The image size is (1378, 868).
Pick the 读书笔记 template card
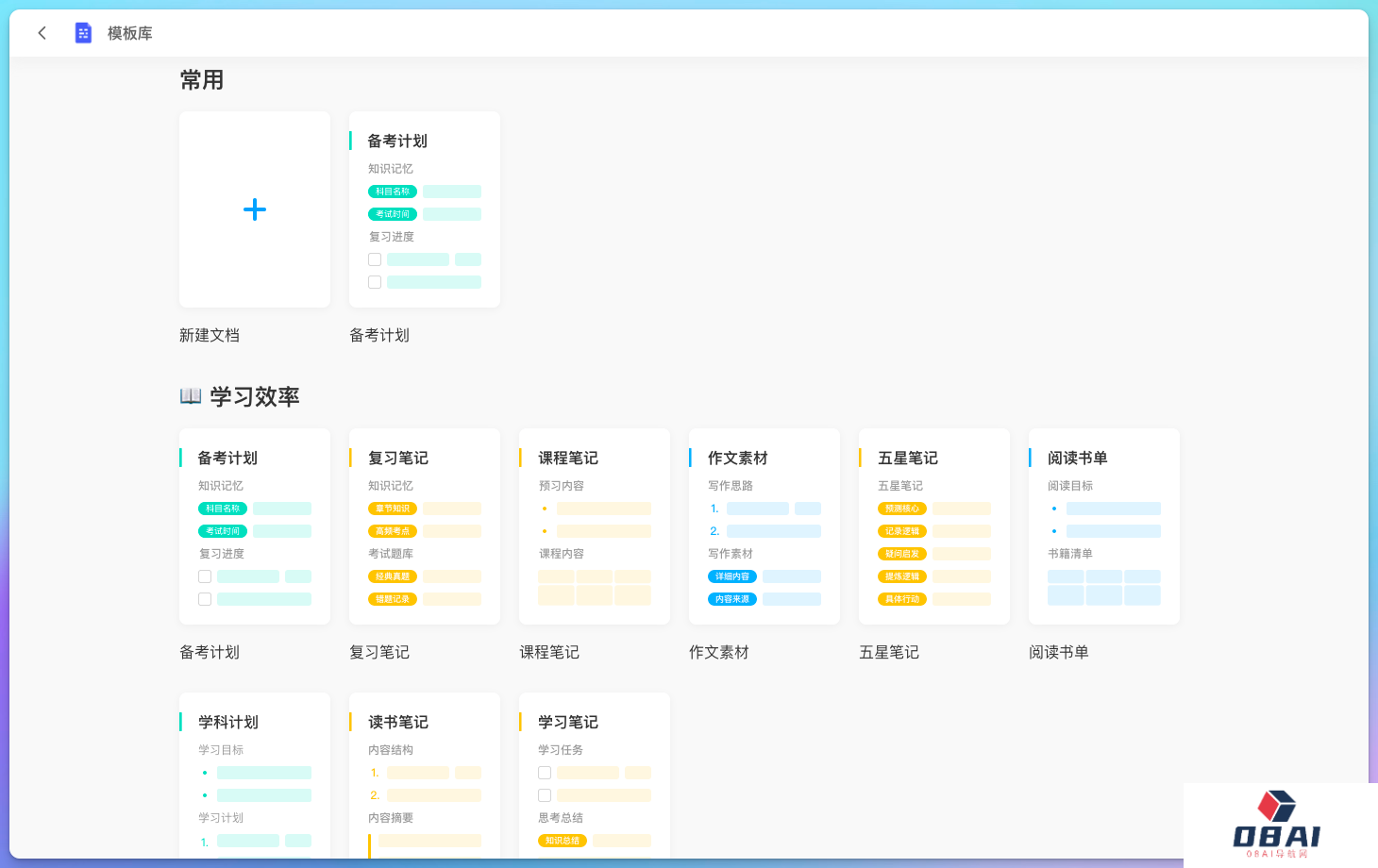coord(425,776)
